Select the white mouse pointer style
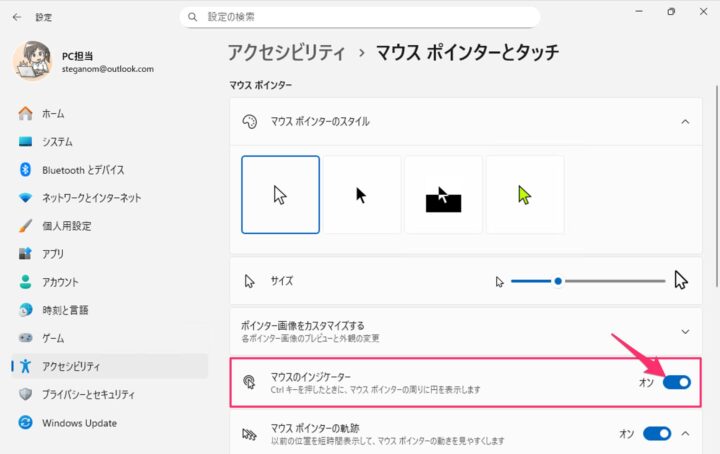The height and width of the screenshot is (454, 720). tap(281, 194)
